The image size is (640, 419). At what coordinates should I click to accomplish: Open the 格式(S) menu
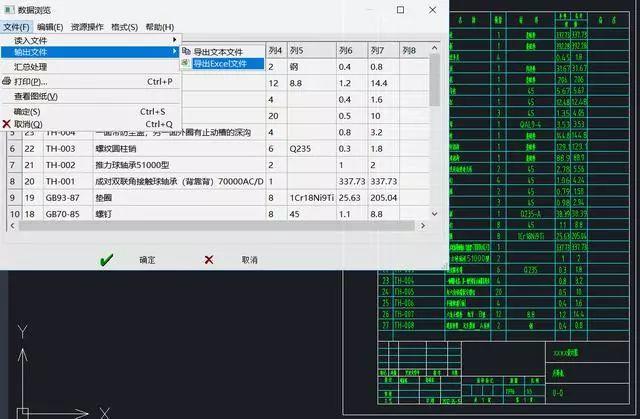click(124, 27)
